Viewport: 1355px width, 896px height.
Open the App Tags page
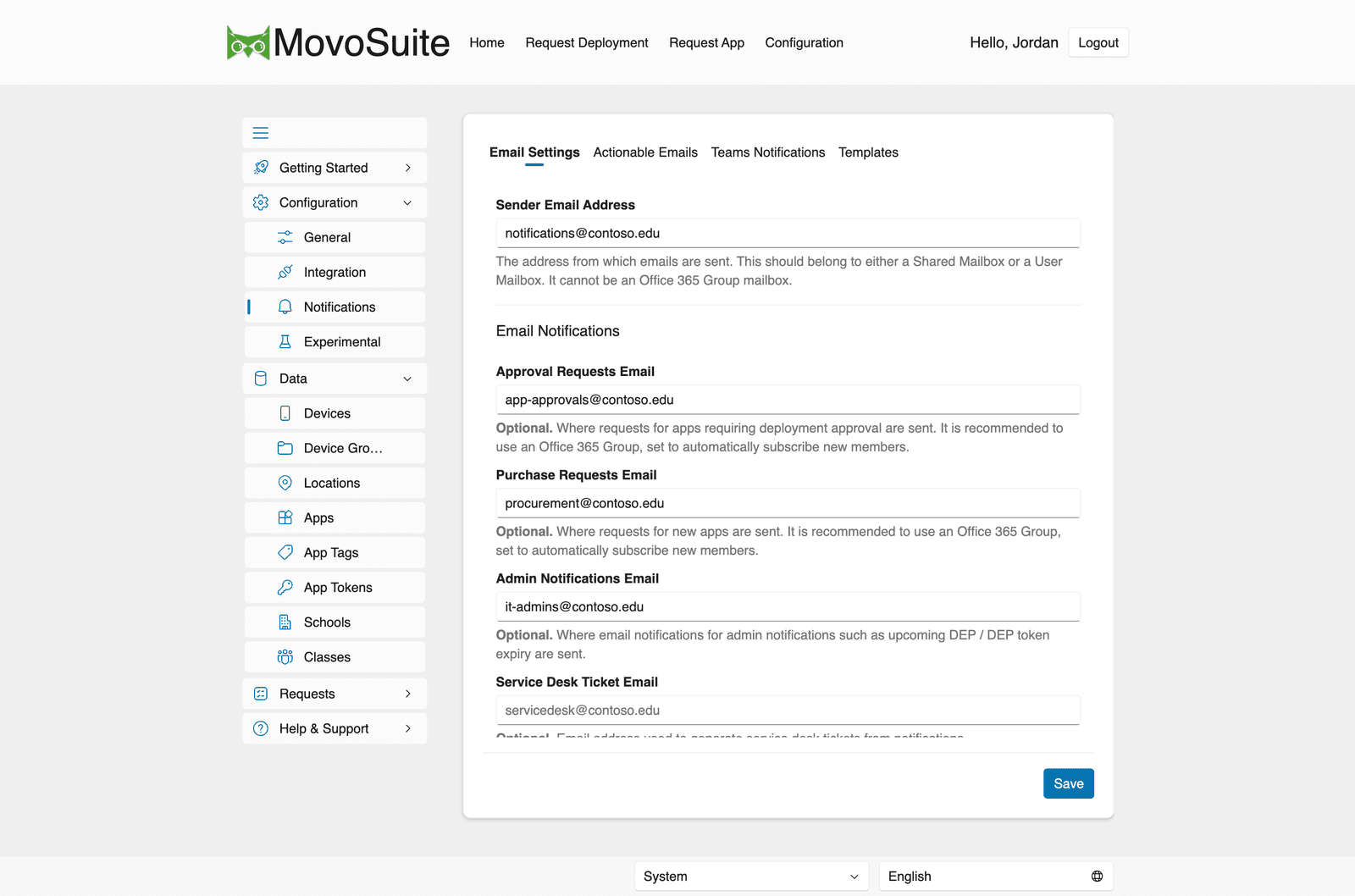tap(335, 552)
